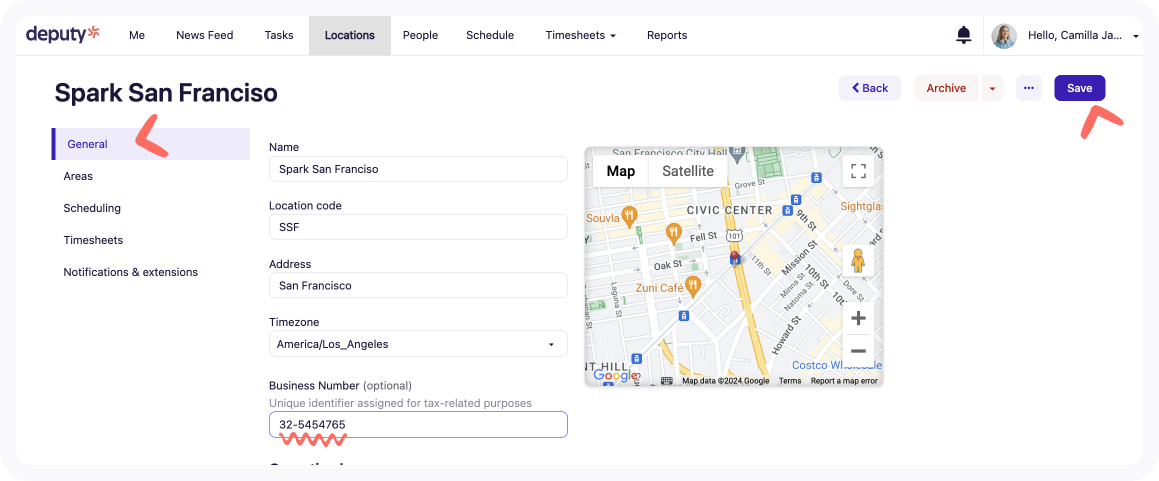
Task: Open Scheduling settings in sidebar
Action: 92,208
